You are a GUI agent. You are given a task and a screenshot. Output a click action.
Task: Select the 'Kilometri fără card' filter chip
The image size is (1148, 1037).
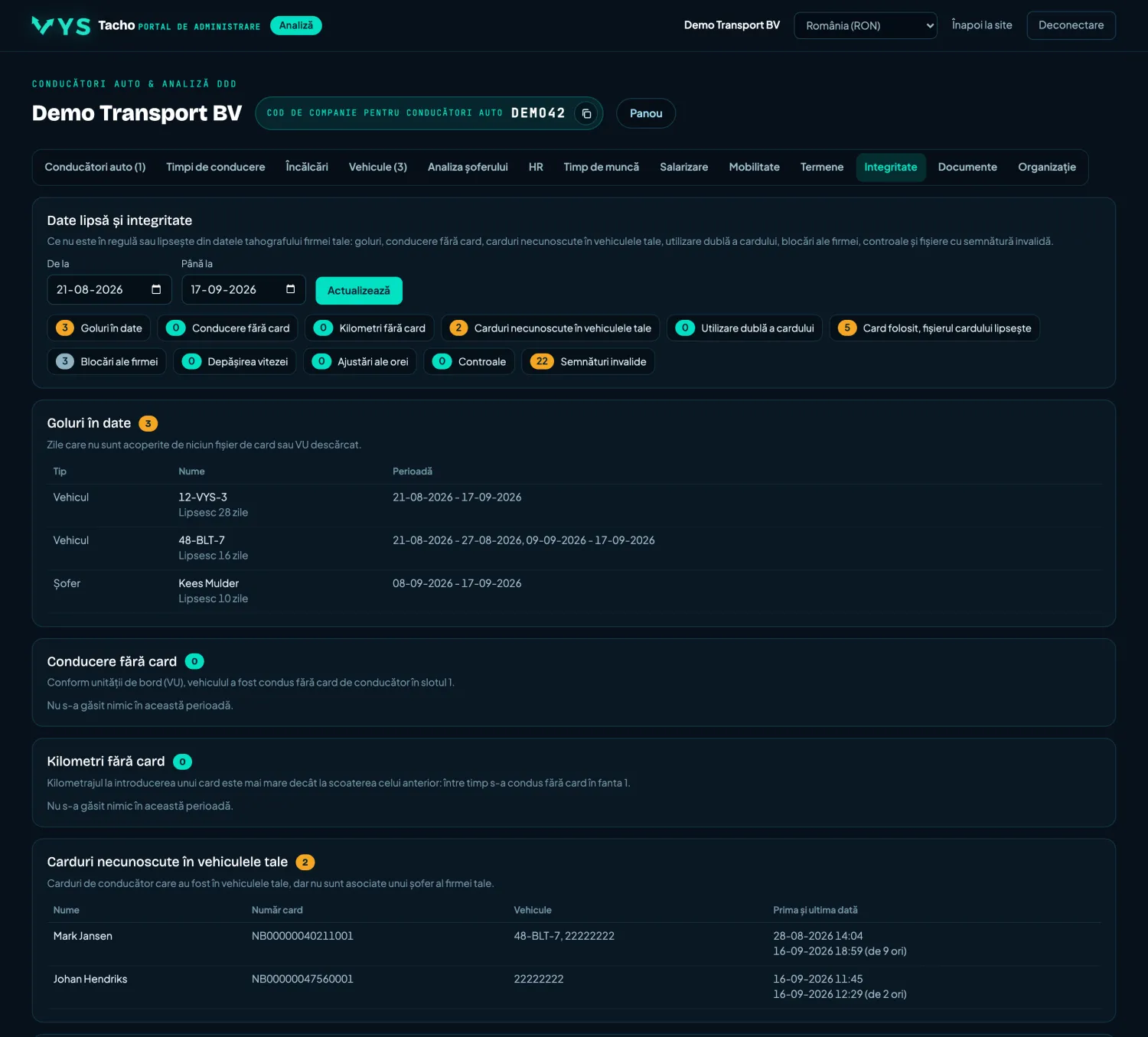click(x=370, y=328)
